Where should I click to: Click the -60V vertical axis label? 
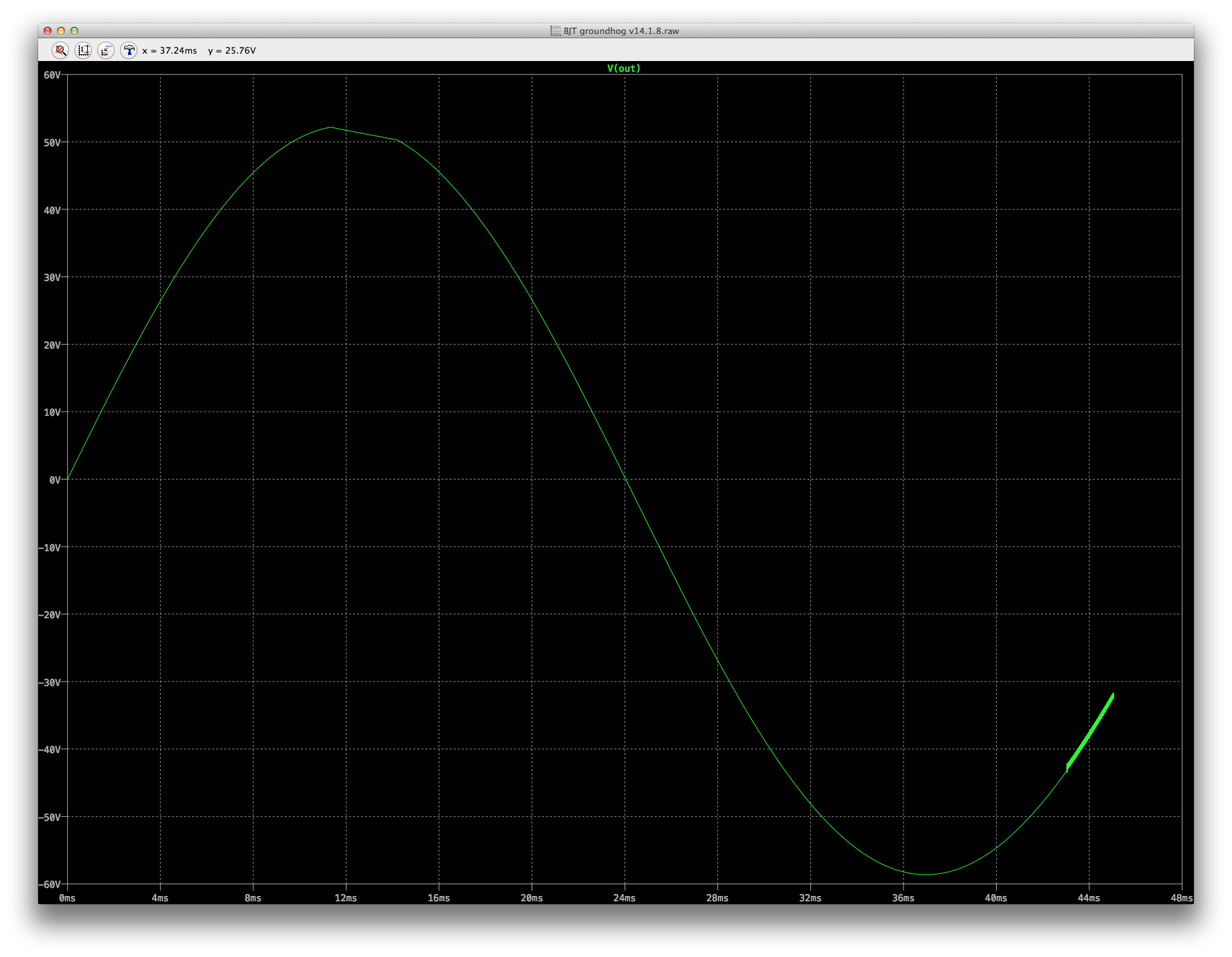50,884
